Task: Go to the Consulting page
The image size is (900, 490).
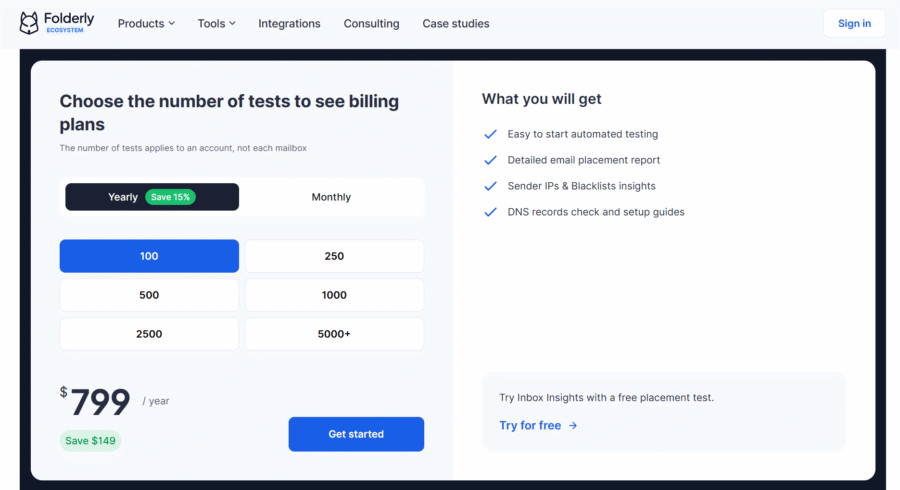Action: point(371,23)
